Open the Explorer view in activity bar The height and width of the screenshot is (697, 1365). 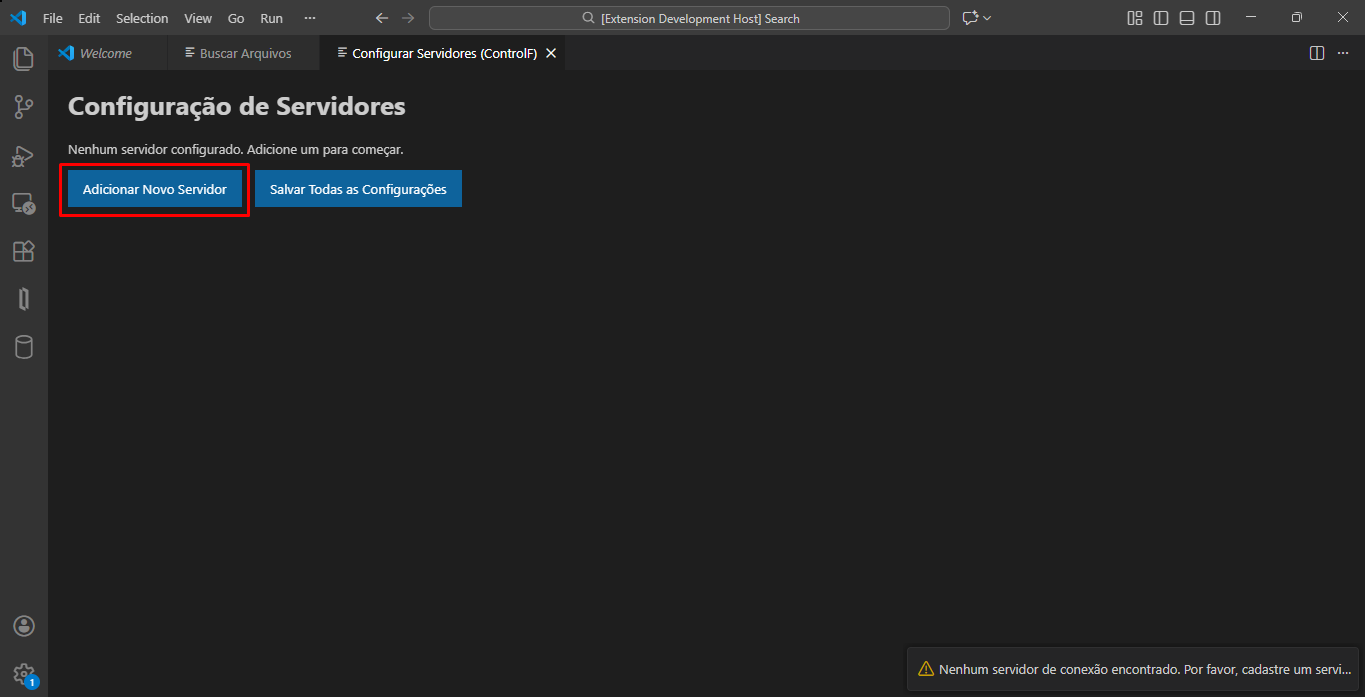coord(23,59)
